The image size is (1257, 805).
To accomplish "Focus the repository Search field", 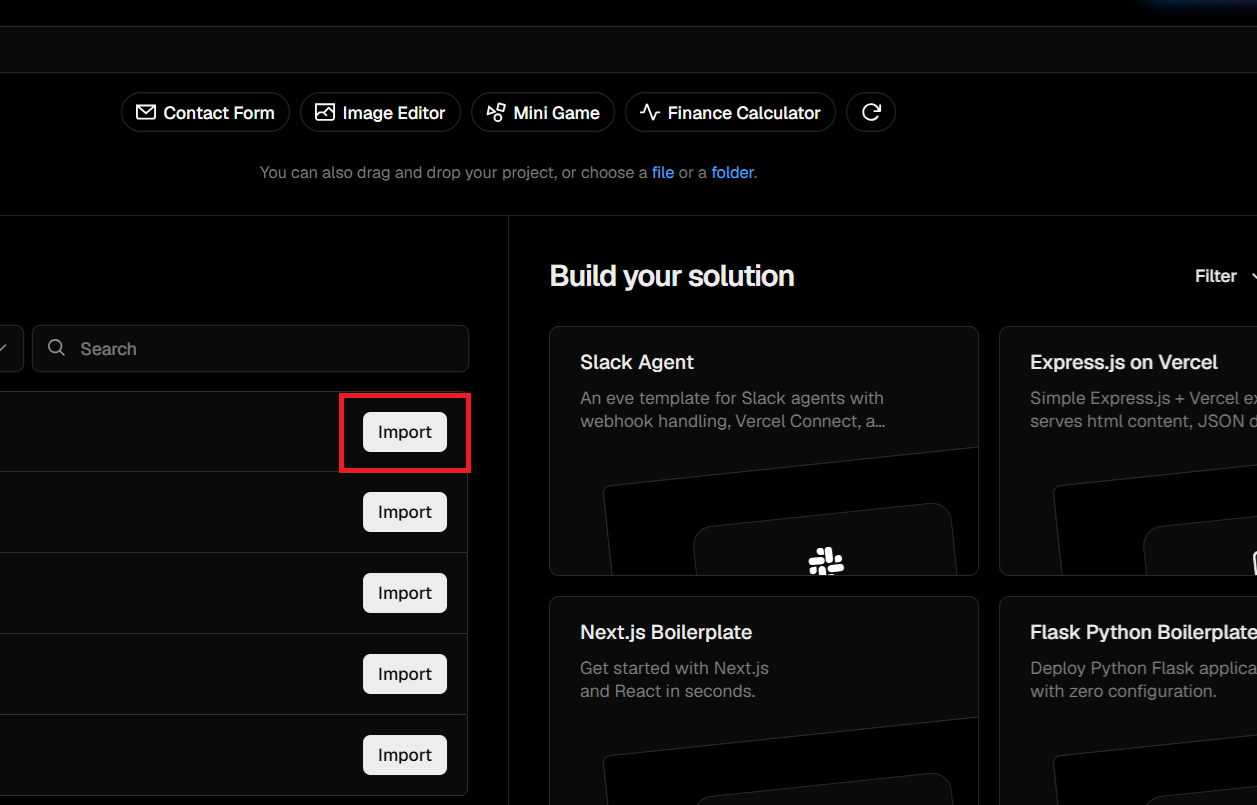I will tap(250, 349).
